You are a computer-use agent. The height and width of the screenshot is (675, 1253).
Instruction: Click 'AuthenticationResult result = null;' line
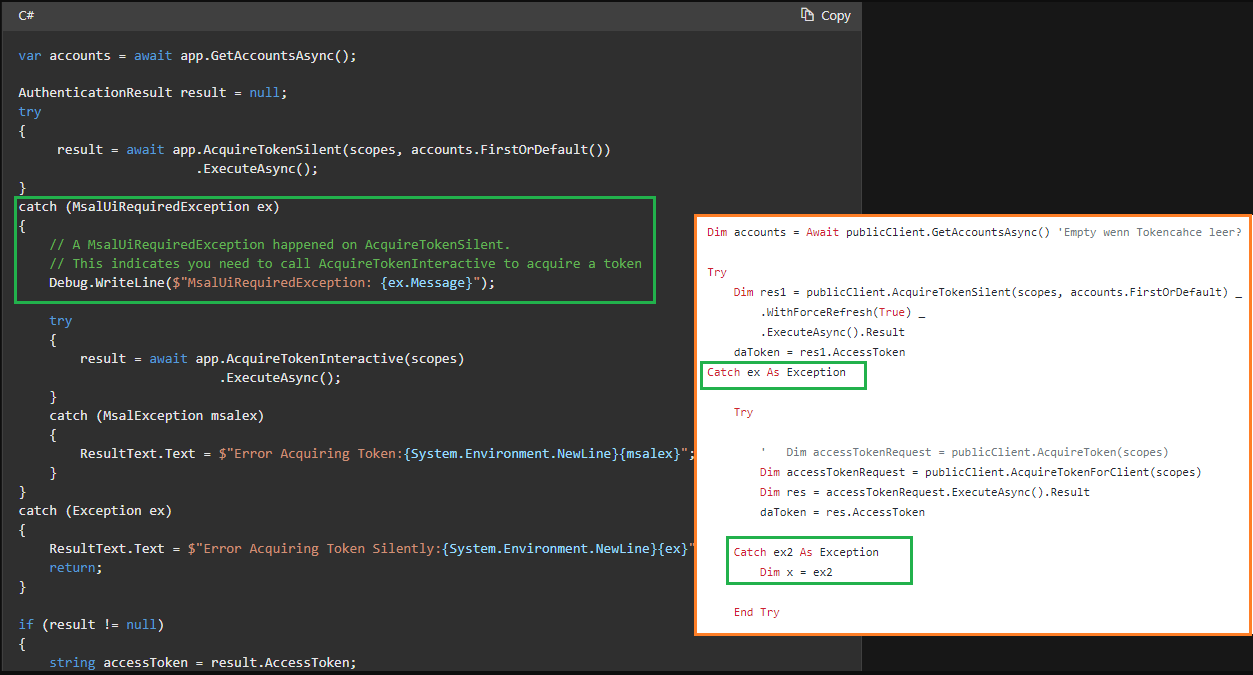pos(152,92)
